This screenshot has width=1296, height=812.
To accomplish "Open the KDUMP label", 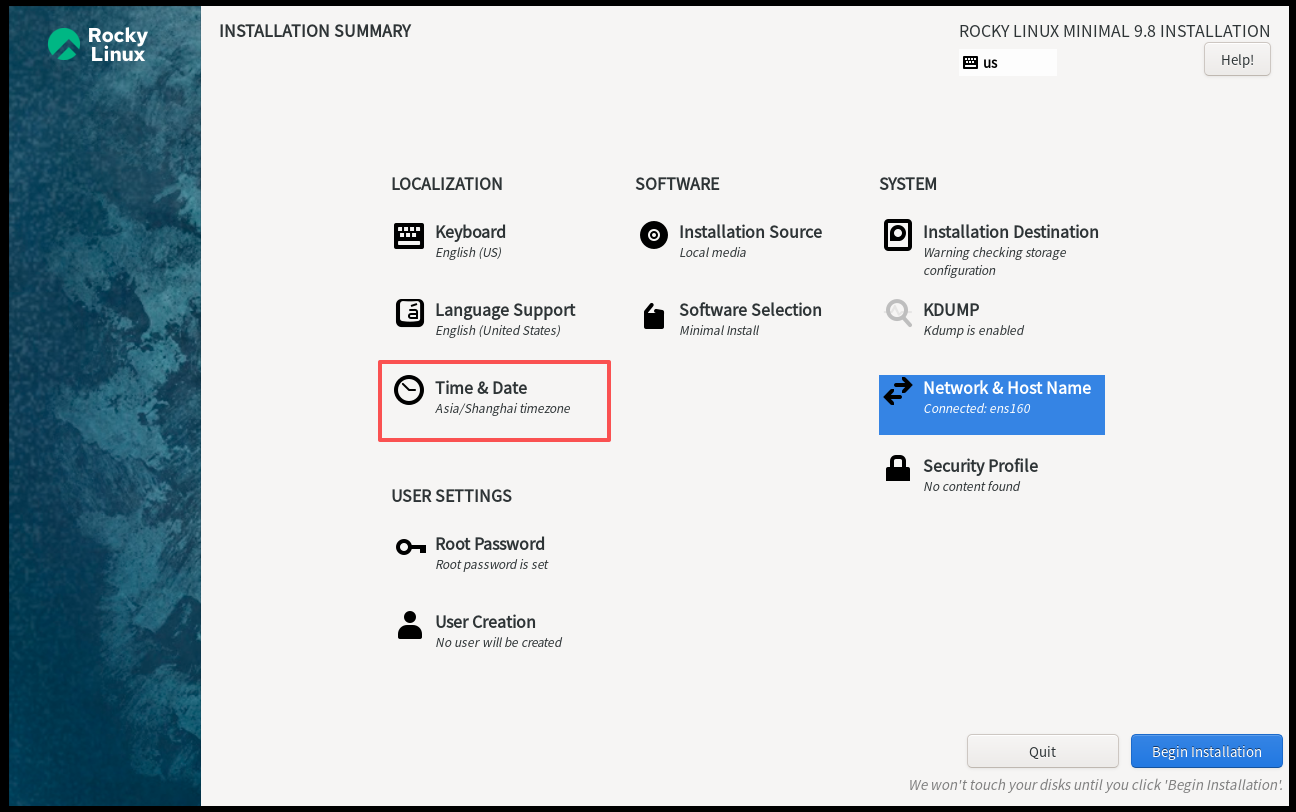I will (x=951, y=310).
